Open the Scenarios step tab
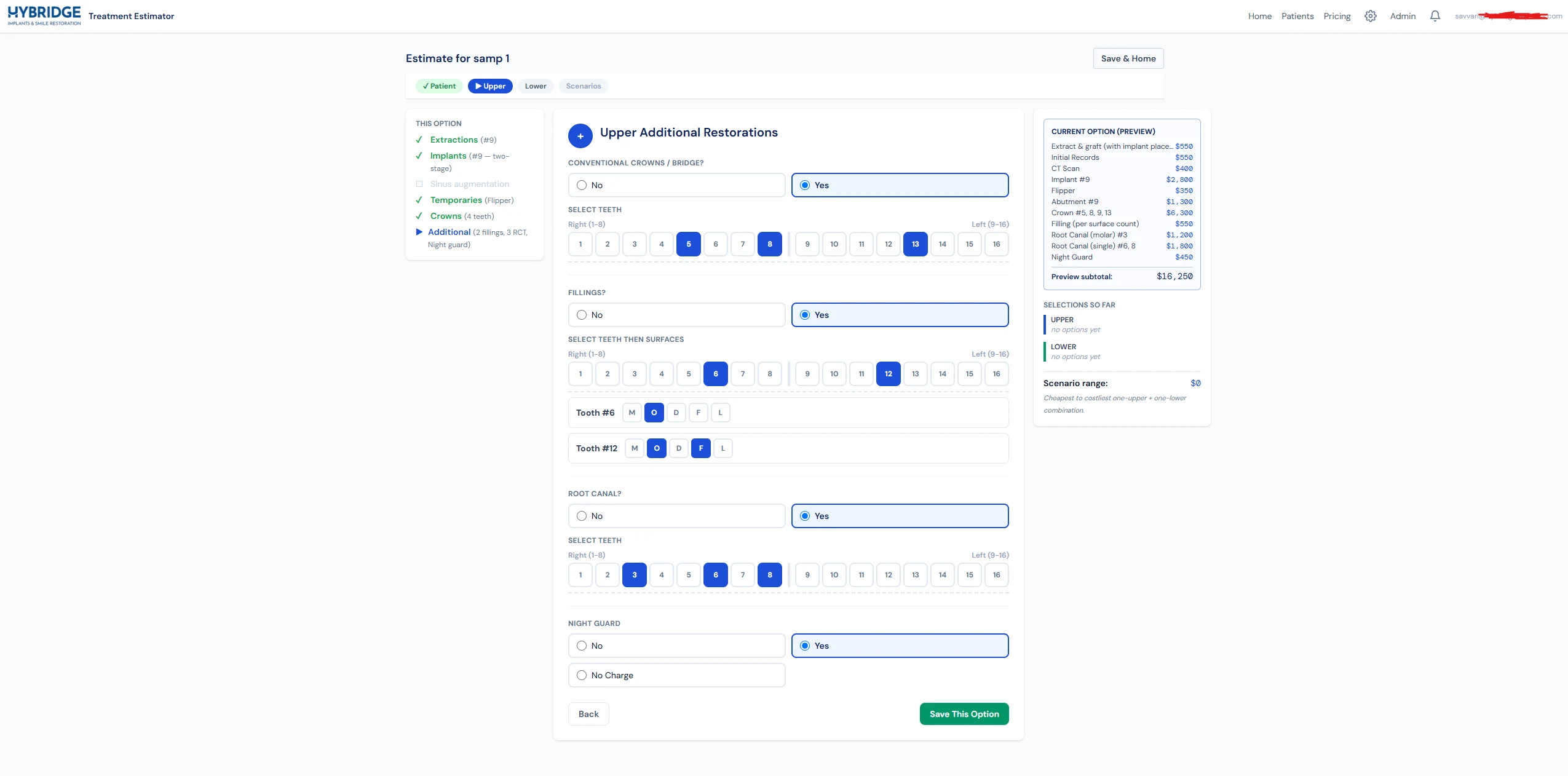Viewport: 1568px width, 776px height. tap(584, 86)
